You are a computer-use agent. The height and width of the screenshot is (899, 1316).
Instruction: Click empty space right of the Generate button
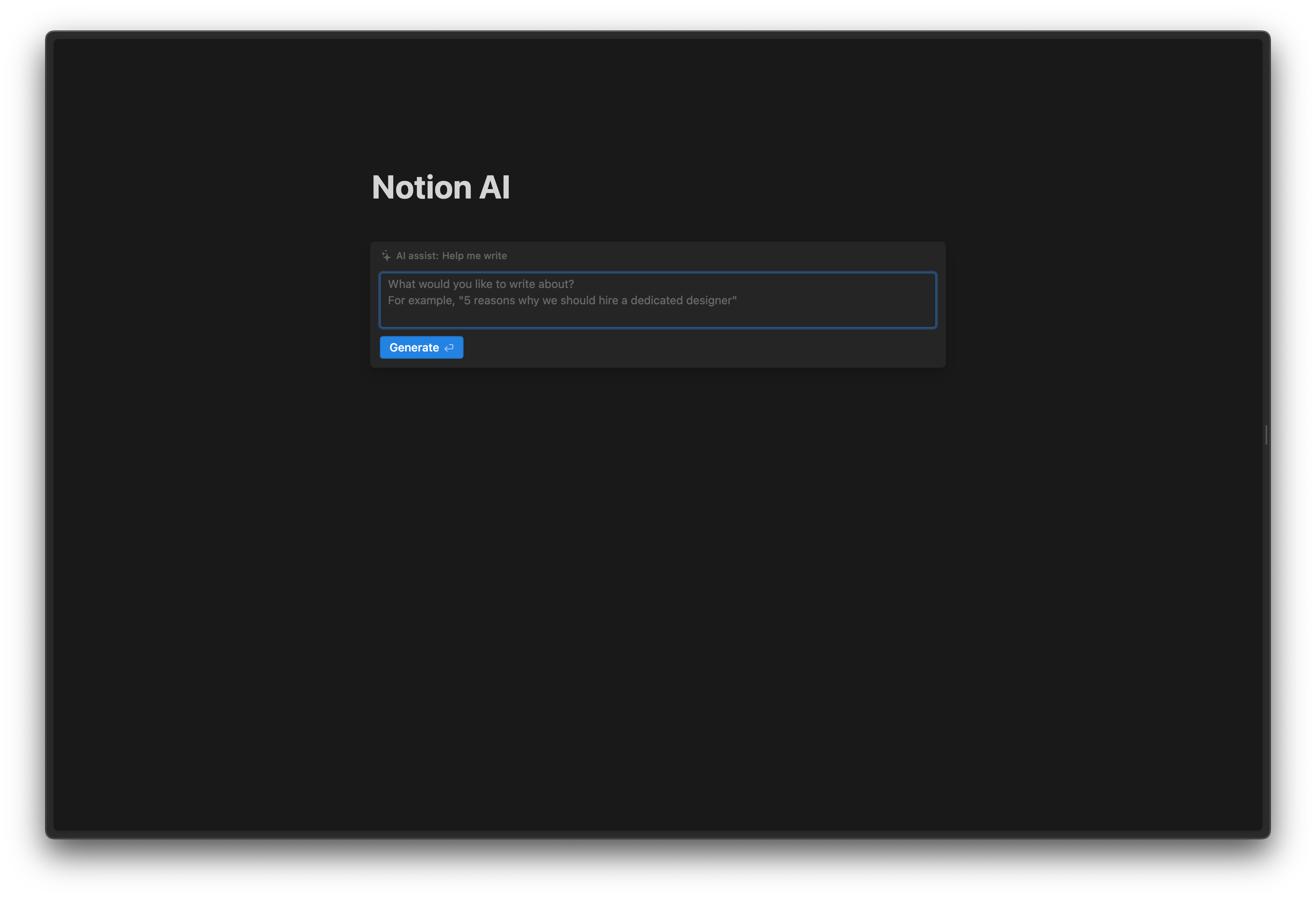pyautogui.click(x=680, y=348)
